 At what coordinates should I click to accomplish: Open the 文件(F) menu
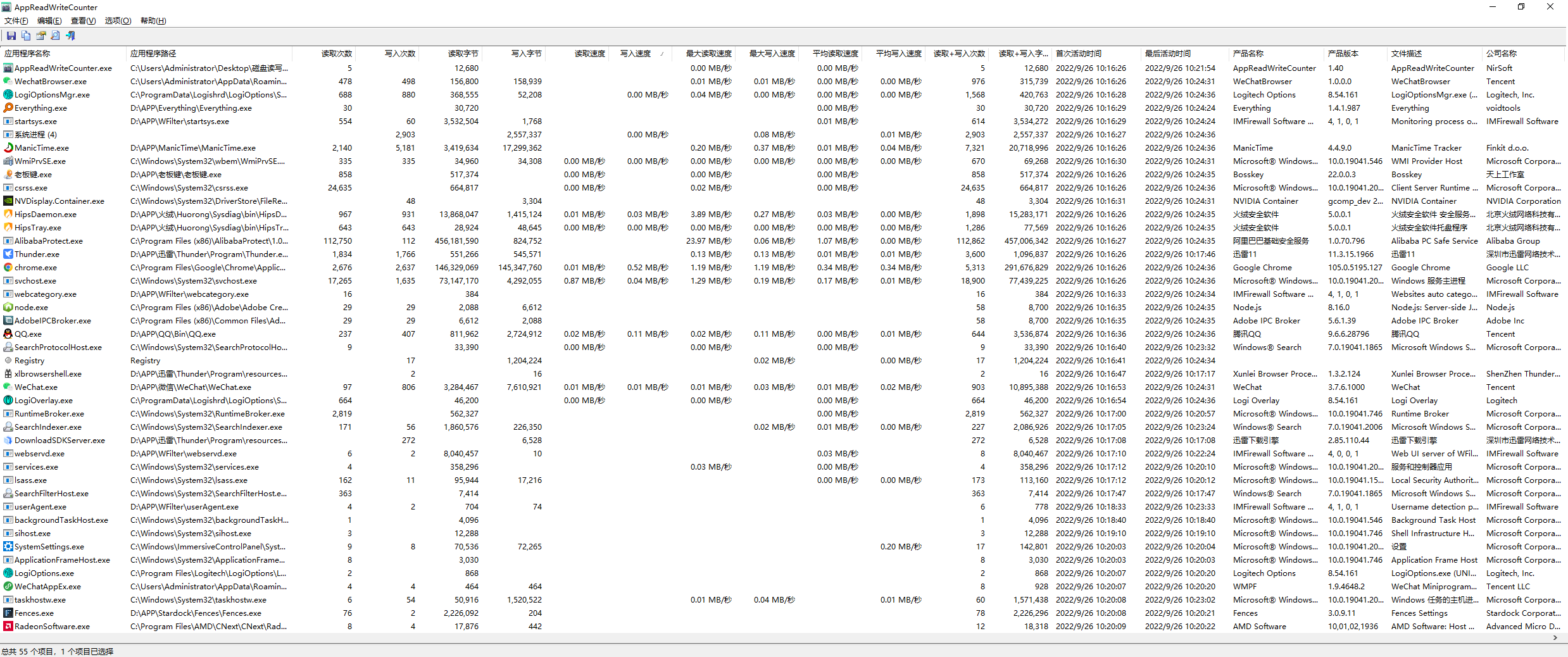pyautogui.click(x=16, y=21)
